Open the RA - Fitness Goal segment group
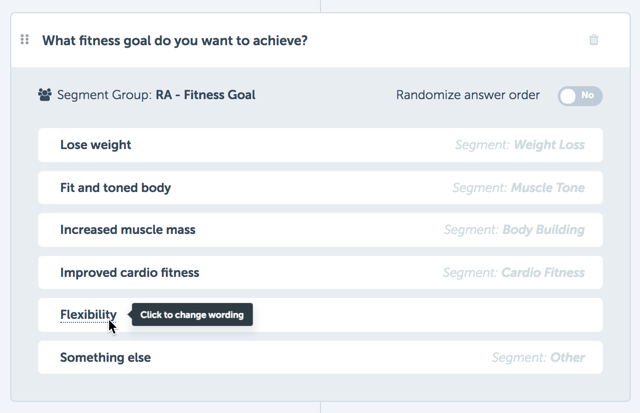640x413 pixels. coord(205,95)
